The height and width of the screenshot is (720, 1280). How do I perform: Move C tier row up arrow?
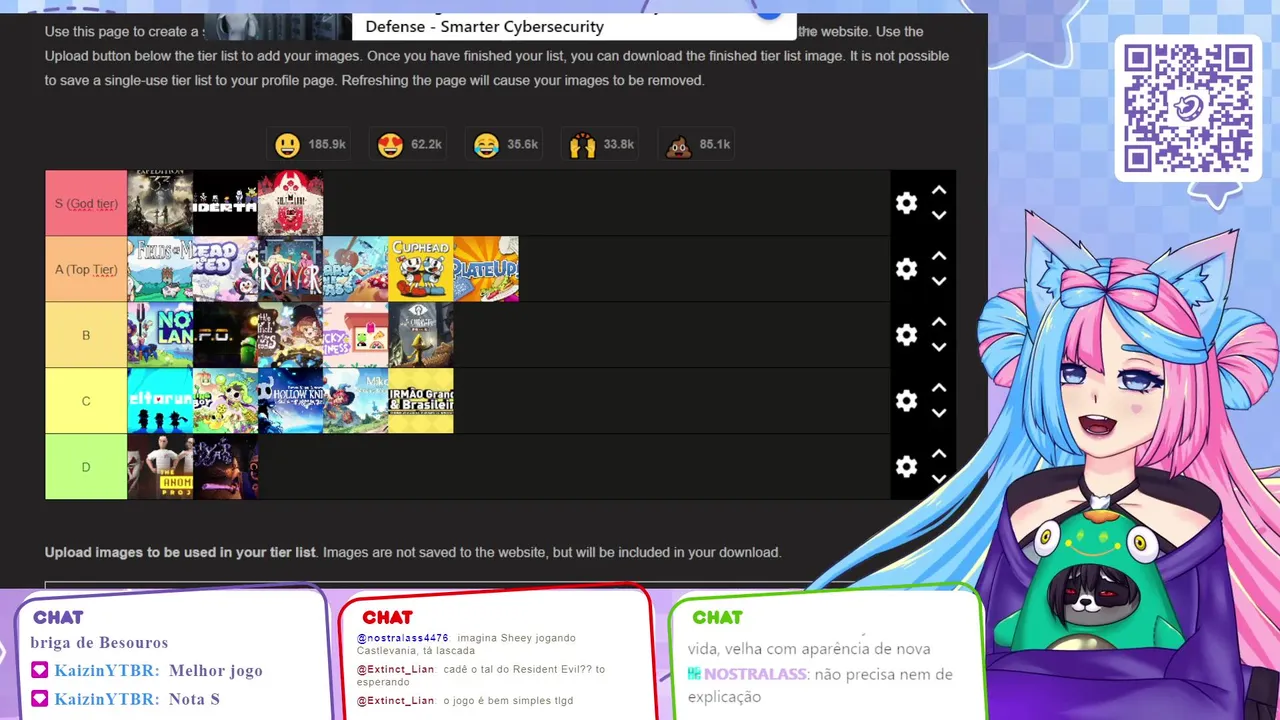tap(939, 388)
